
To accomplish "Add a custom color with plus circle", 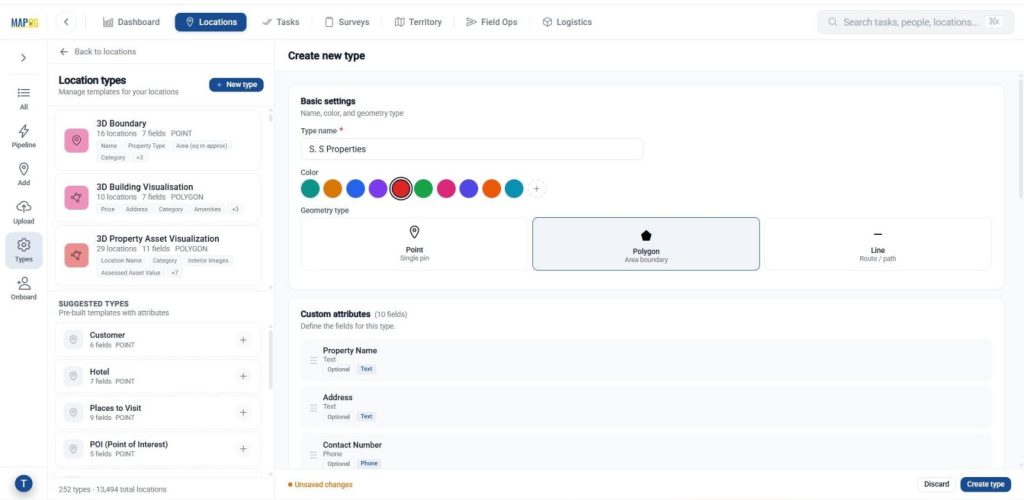I will [x=536, y=189].
